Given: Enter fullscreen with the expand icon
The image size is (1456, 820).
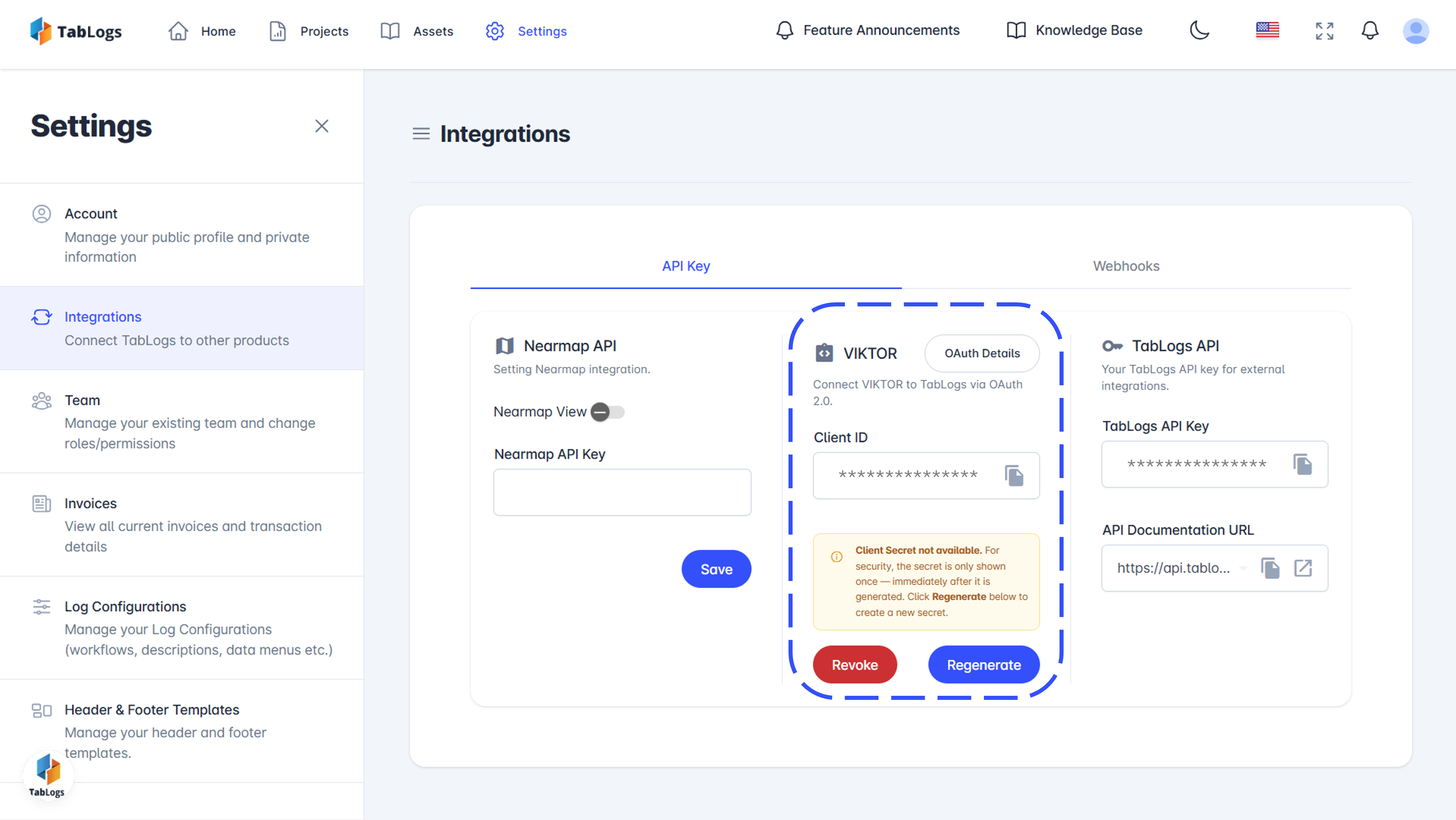Looking at the screenshot, I should (x=1324, y=31).
